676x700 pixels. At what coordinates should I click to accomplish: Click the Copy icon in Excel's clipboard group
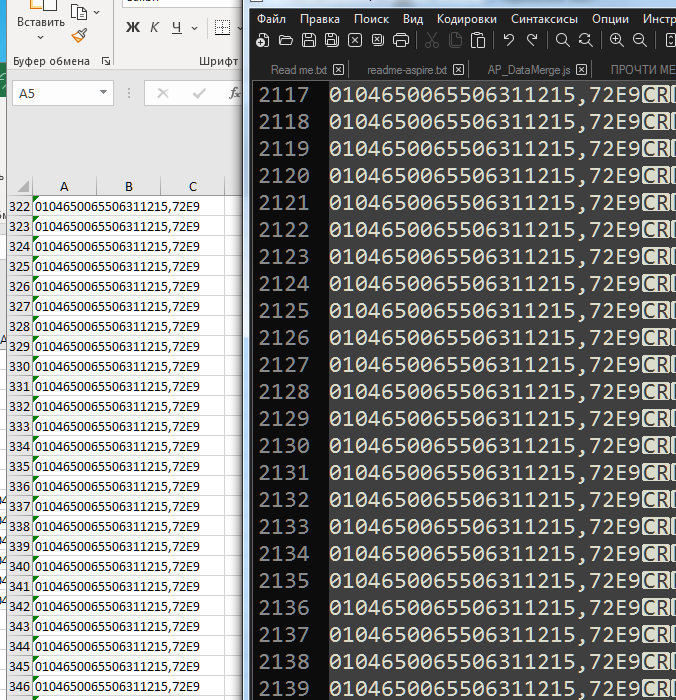coord(79,12)
